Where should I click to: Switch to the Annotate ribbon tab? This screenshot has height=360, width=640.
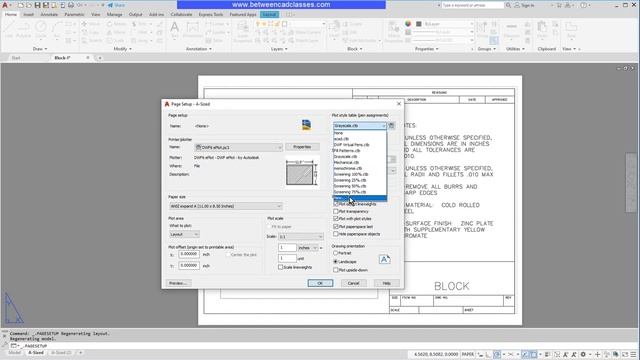tap(49, 15)
